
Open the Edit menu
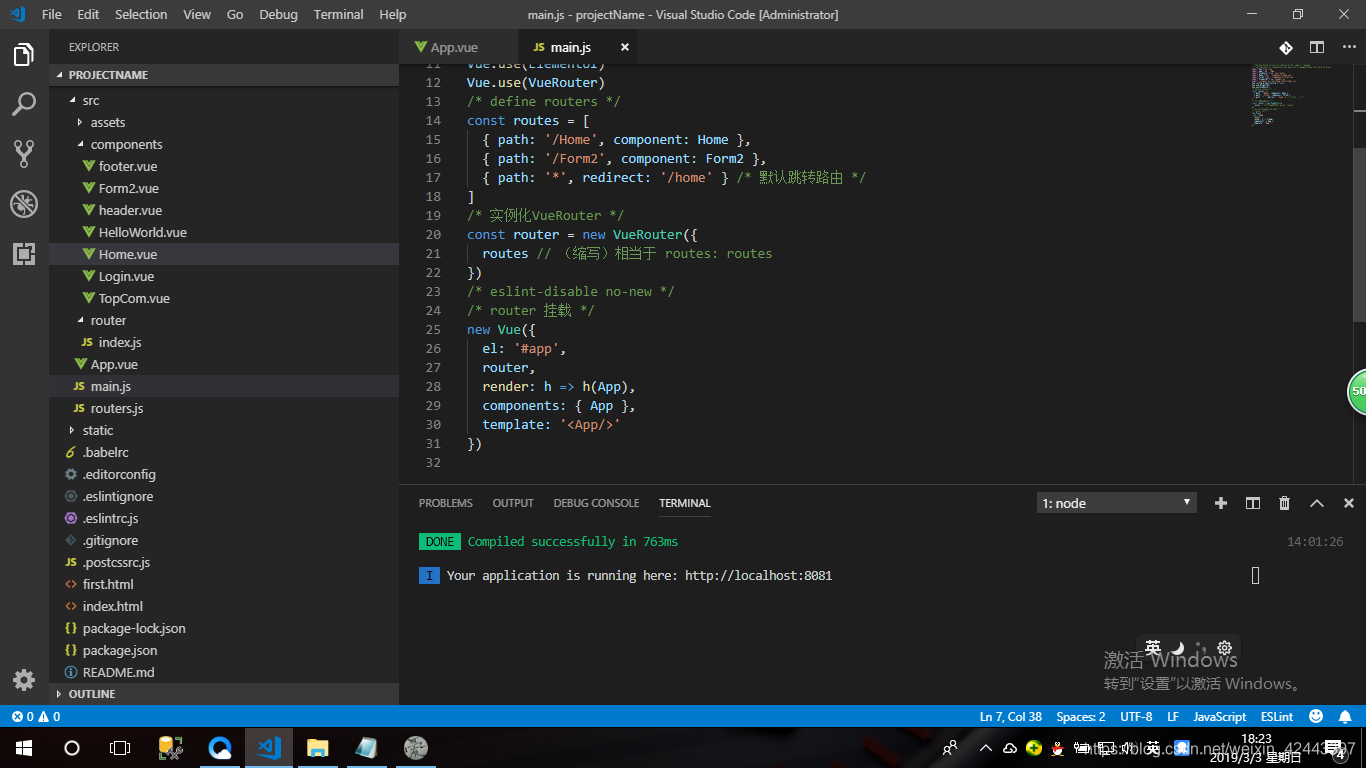point(88,14)
